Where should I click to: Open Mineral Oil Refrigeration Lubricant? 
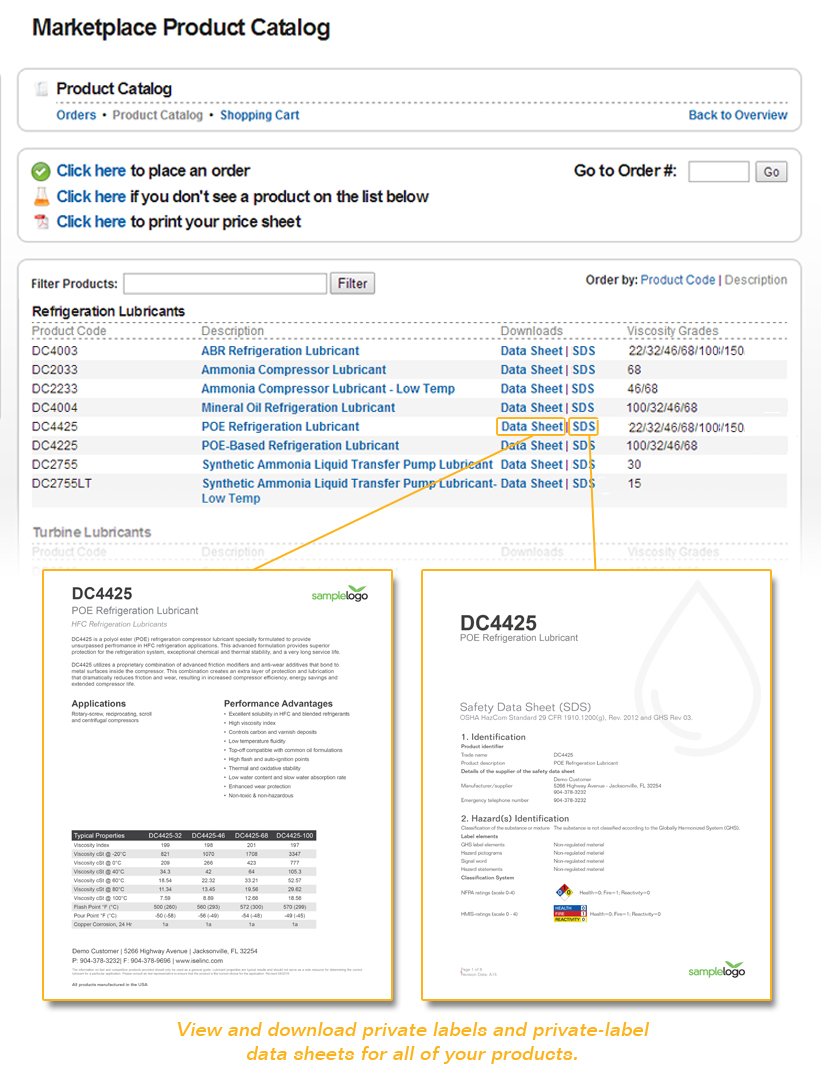point(298,408)
